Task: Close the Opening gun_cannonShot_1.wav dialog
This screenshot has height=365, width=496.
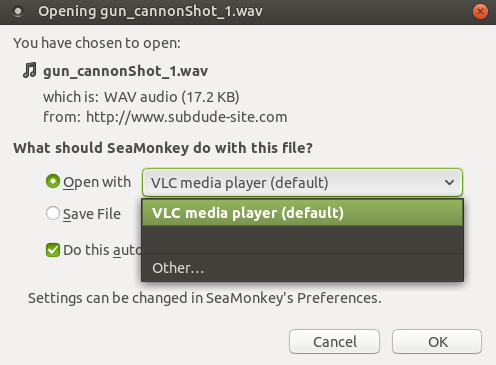Action: (480, 12)
